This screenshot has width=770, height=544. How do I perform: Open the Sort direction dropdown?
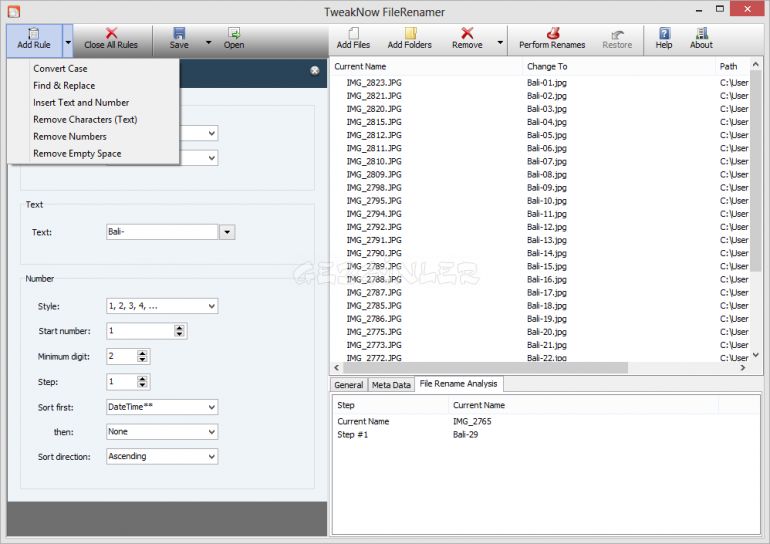162,456
